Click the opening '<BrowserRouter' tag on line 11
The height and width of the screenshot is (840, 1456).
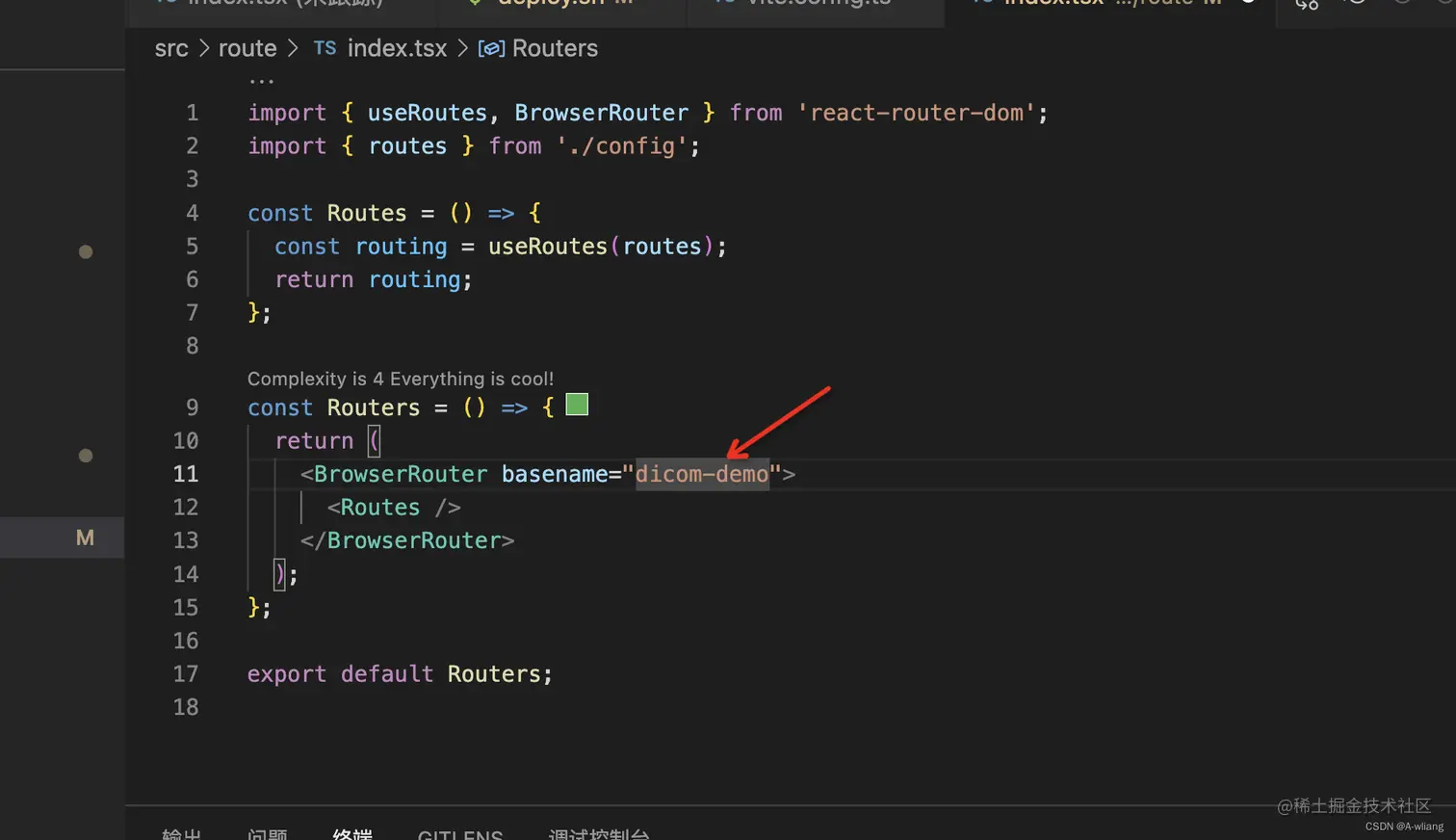(x=394, y=474)
